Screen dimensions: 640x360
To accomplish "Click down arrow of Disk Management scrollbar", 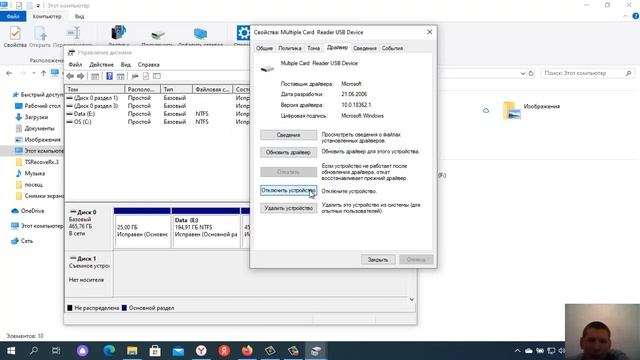I will point(411,300).
